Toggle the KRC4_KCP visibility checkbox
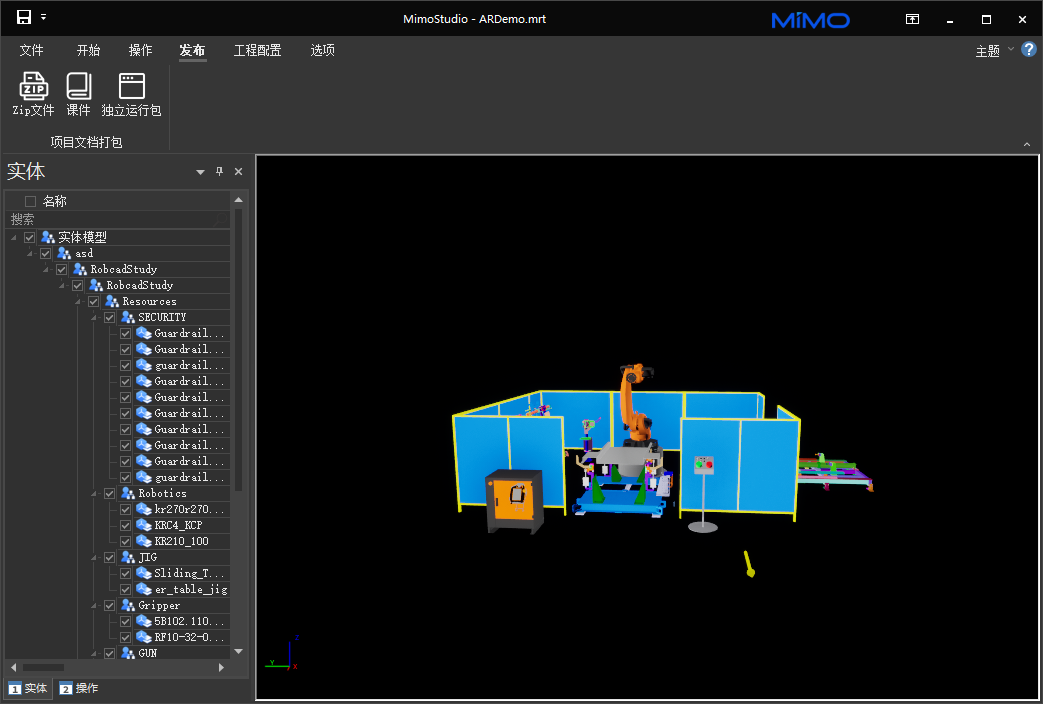 (126, 525)
